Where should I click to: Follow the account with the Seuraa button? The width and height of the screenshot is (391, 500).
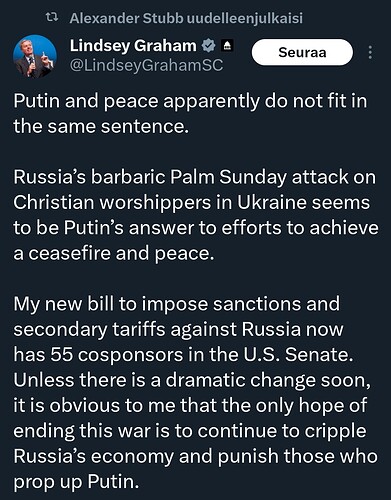click(x=302, y=52)
